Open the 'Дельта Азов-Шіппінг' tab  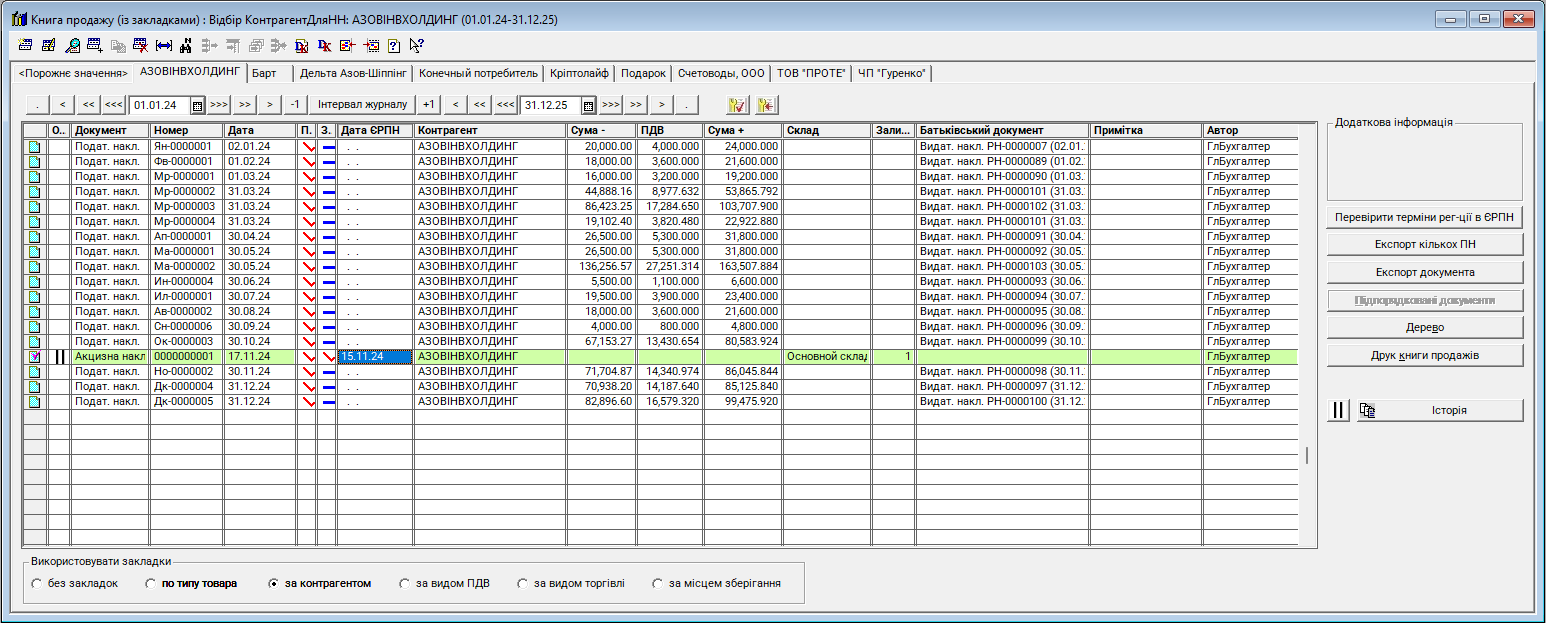pyautogui.click(x=353, y=73)
